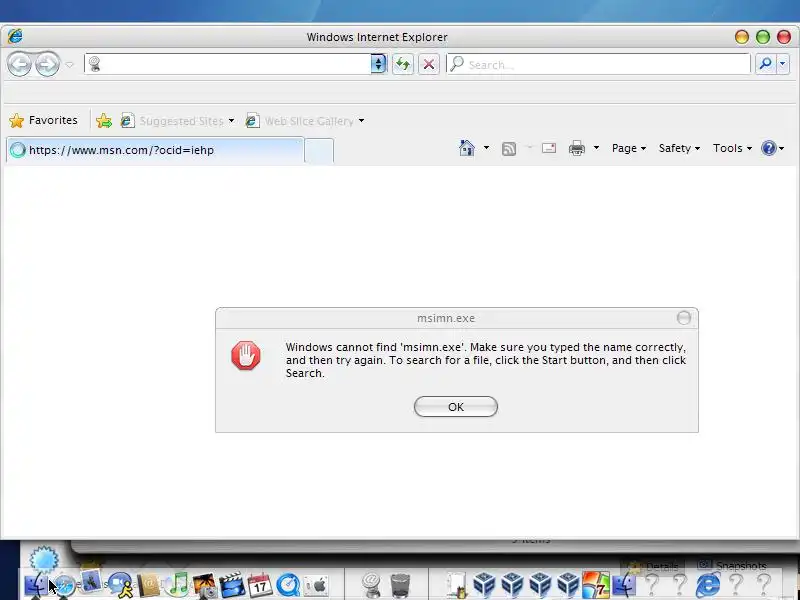Expand the Print options dropdown arrow
Screen dimensions: 800x600
[x=596, y=148]
